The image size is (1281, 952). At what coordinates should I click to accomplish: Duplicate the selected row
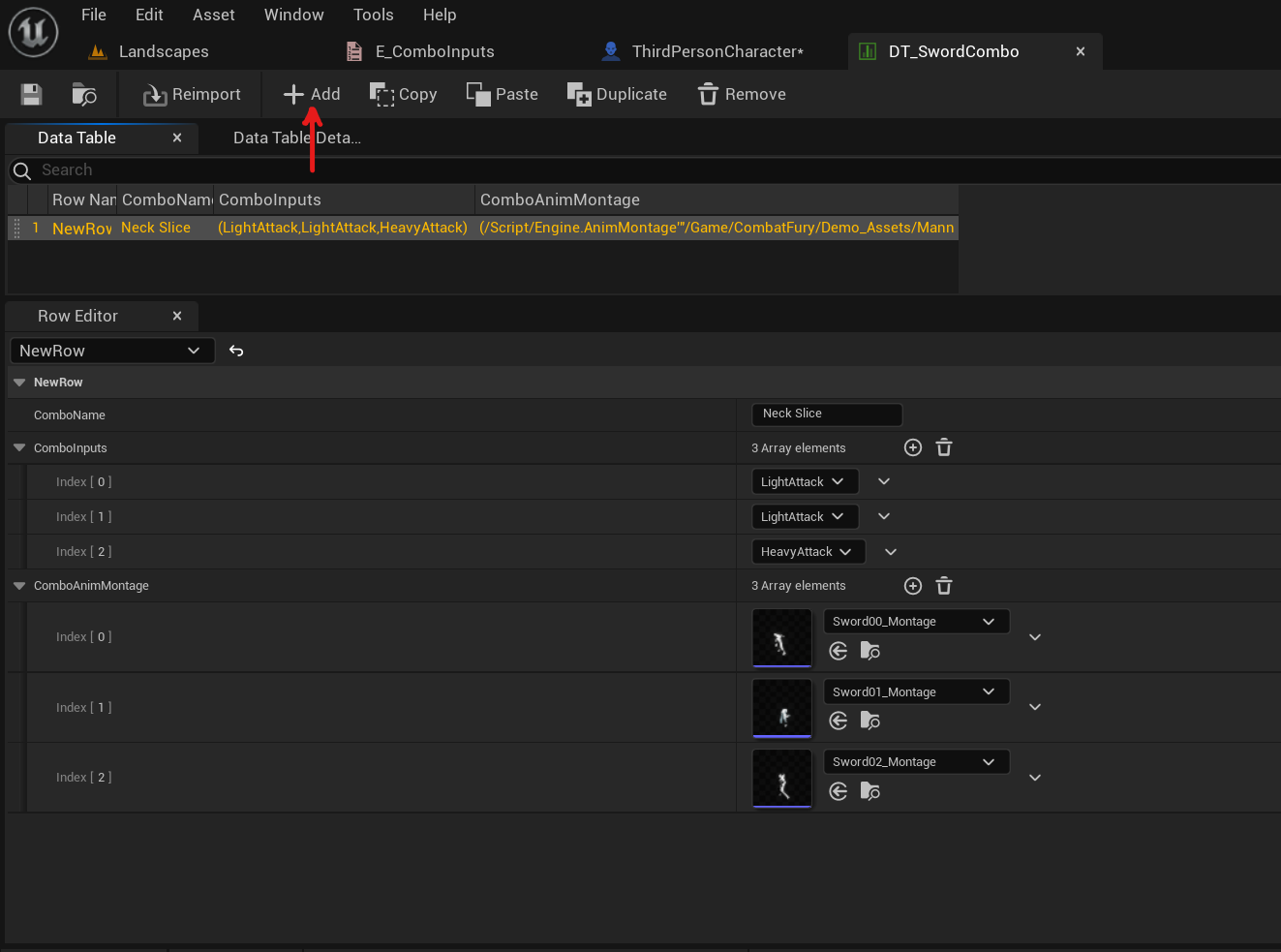pos(617,94)
